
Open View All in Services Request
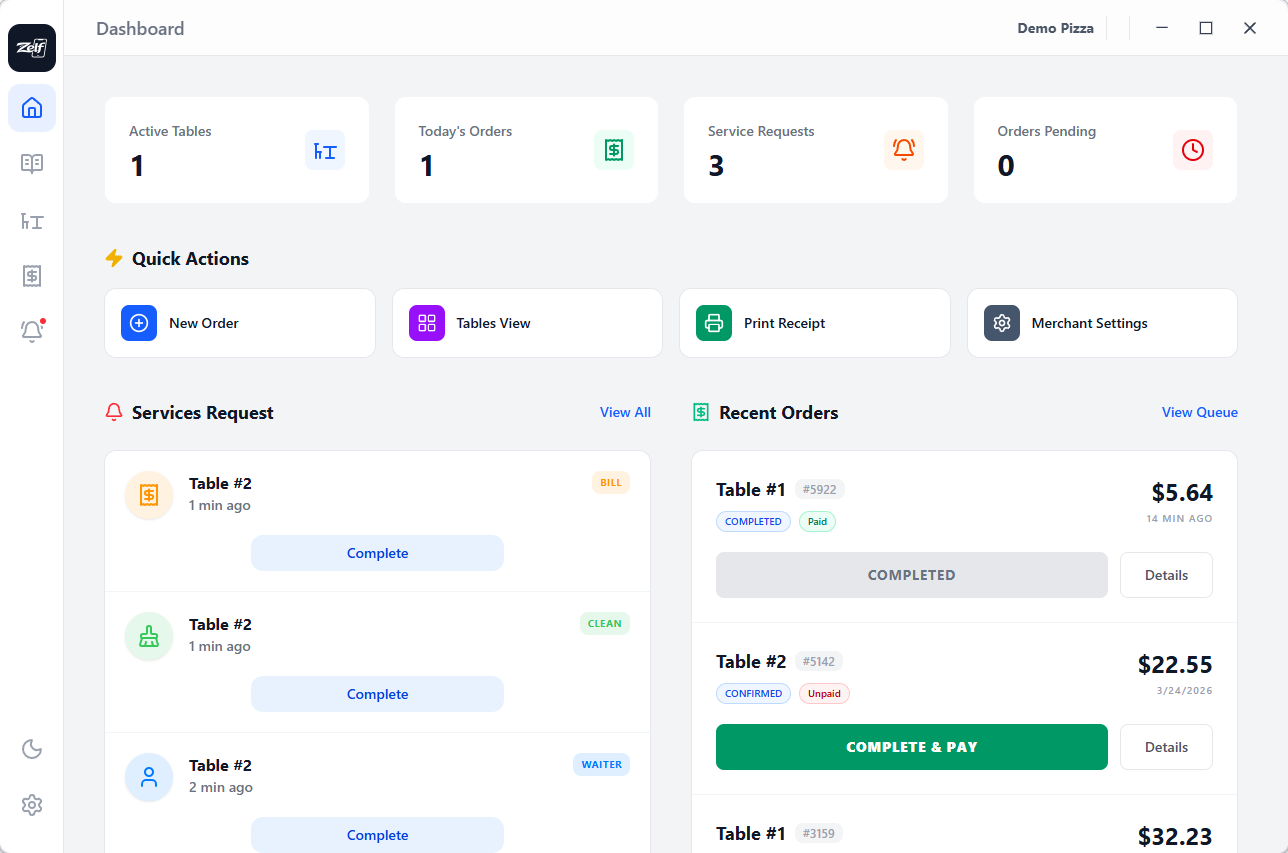point(625,412)
